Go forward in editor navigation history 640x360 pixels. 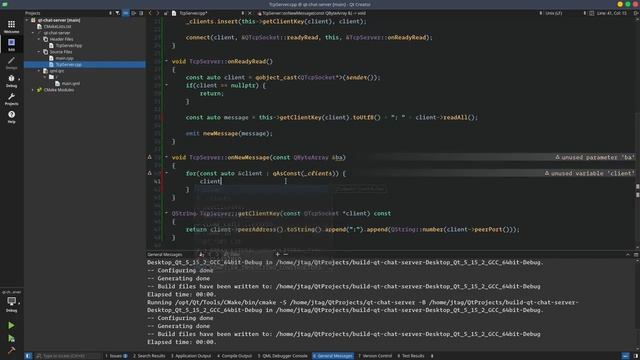[158, 13]
